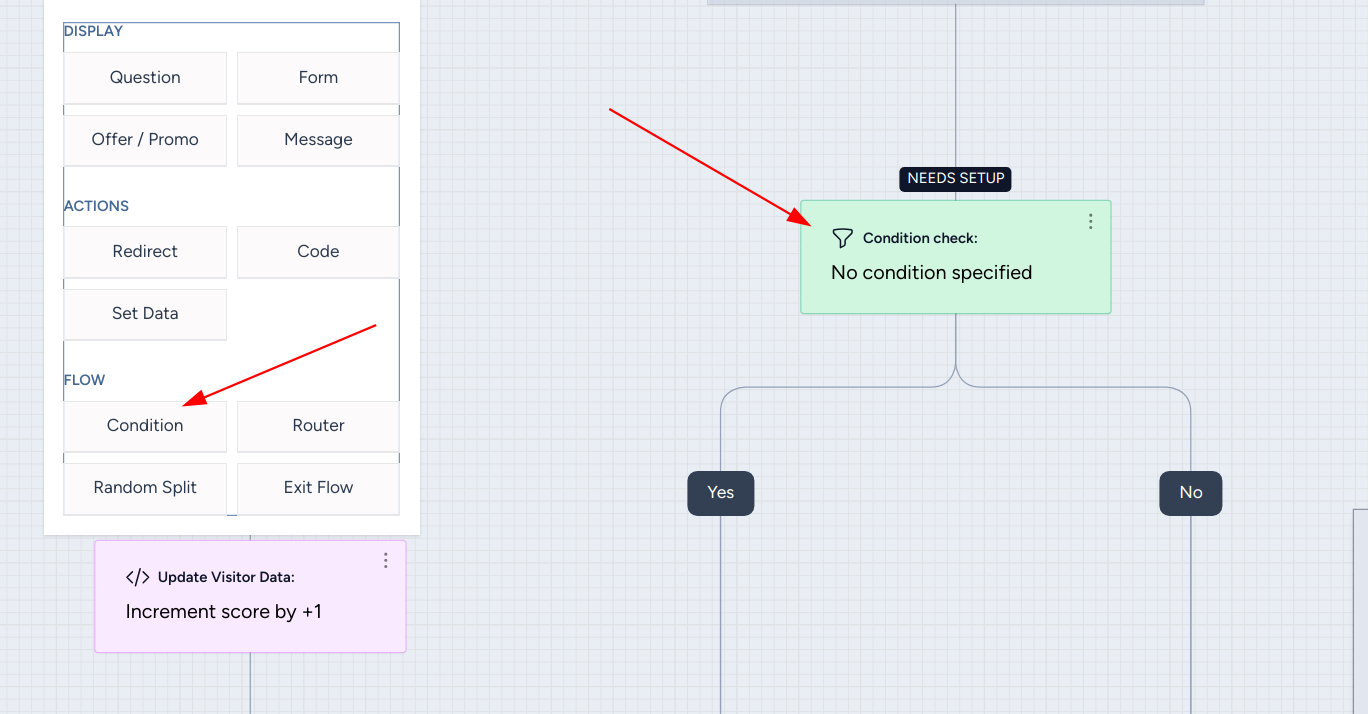
Task: Select the Router flow step
Action: pos(318,426)
